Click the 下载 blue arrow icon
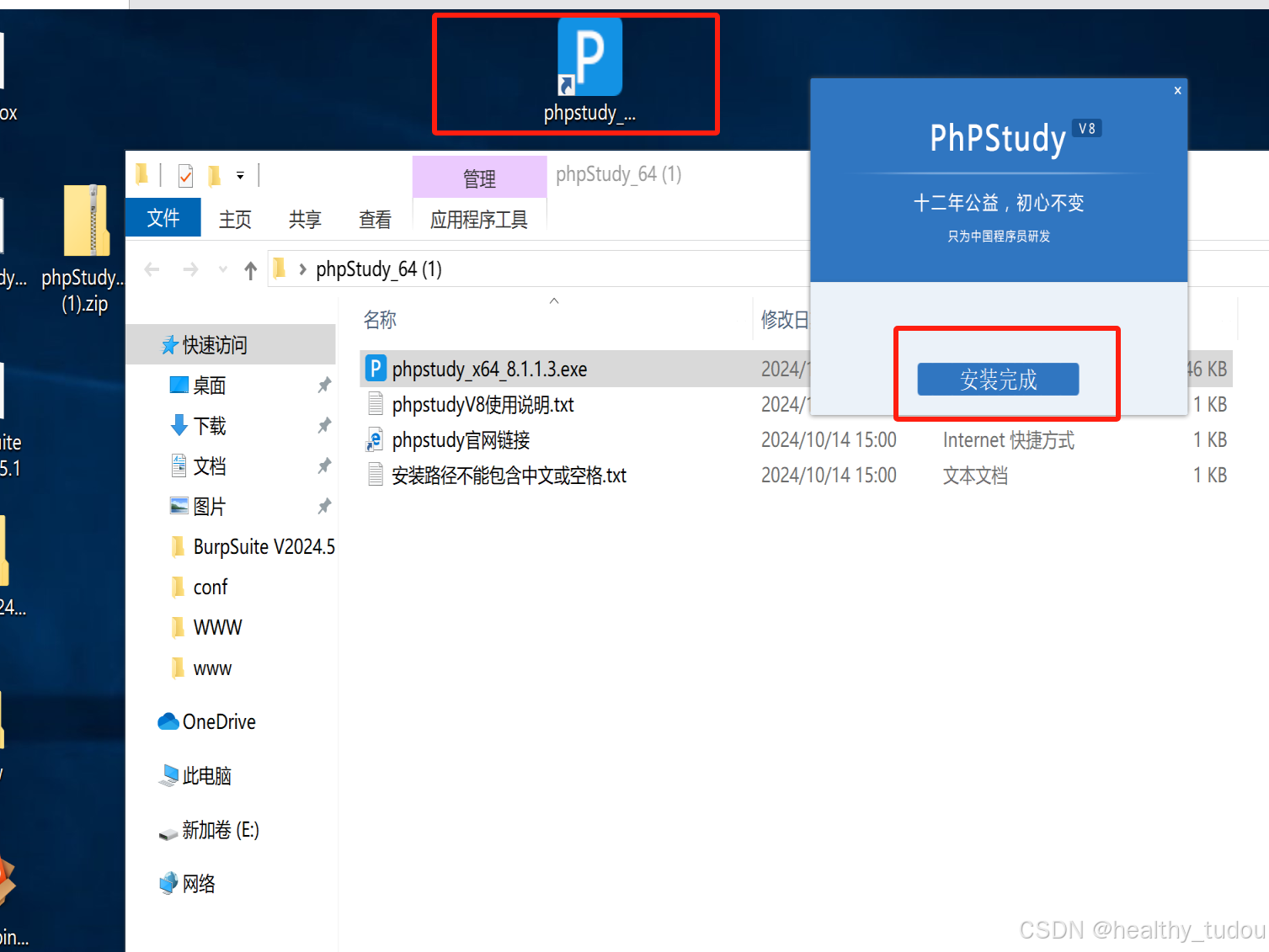The height and width of the screenshot is (952, 1269). 179,425
